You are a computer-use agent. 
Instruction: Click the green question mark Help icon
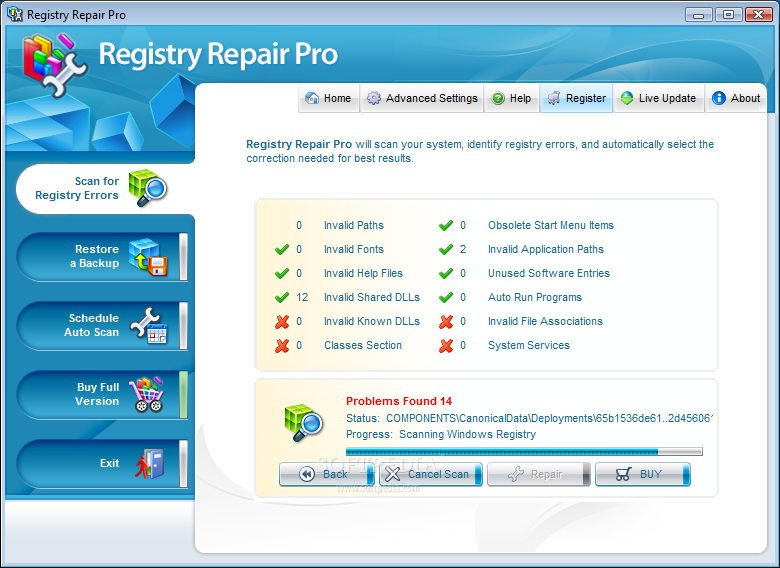click(x=498, y=98)
